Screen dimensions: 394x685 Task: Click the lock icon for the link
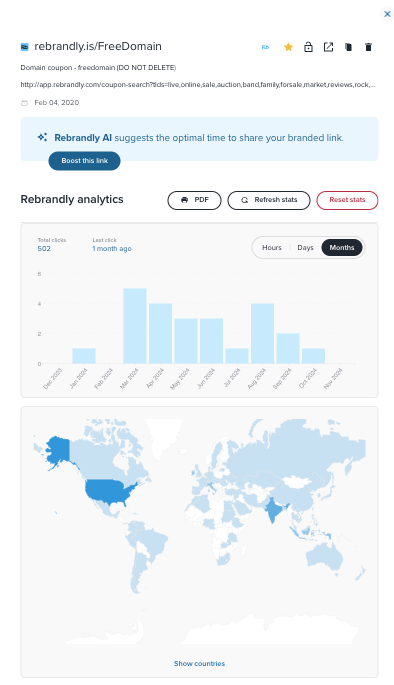pos(308,47)
